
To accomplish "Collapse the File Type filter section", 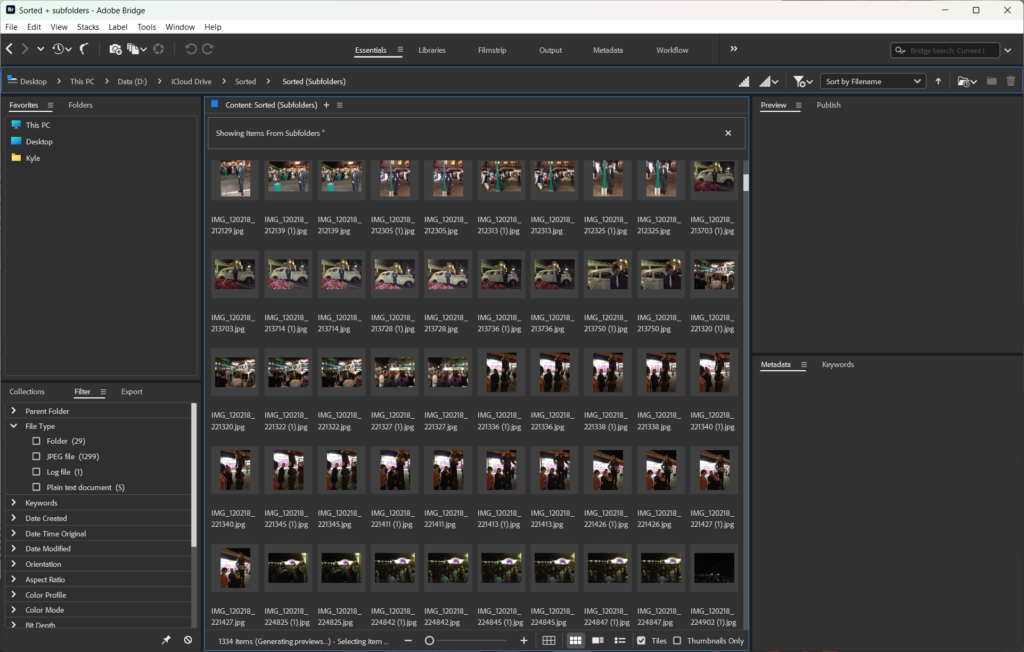I will (14, 426).
